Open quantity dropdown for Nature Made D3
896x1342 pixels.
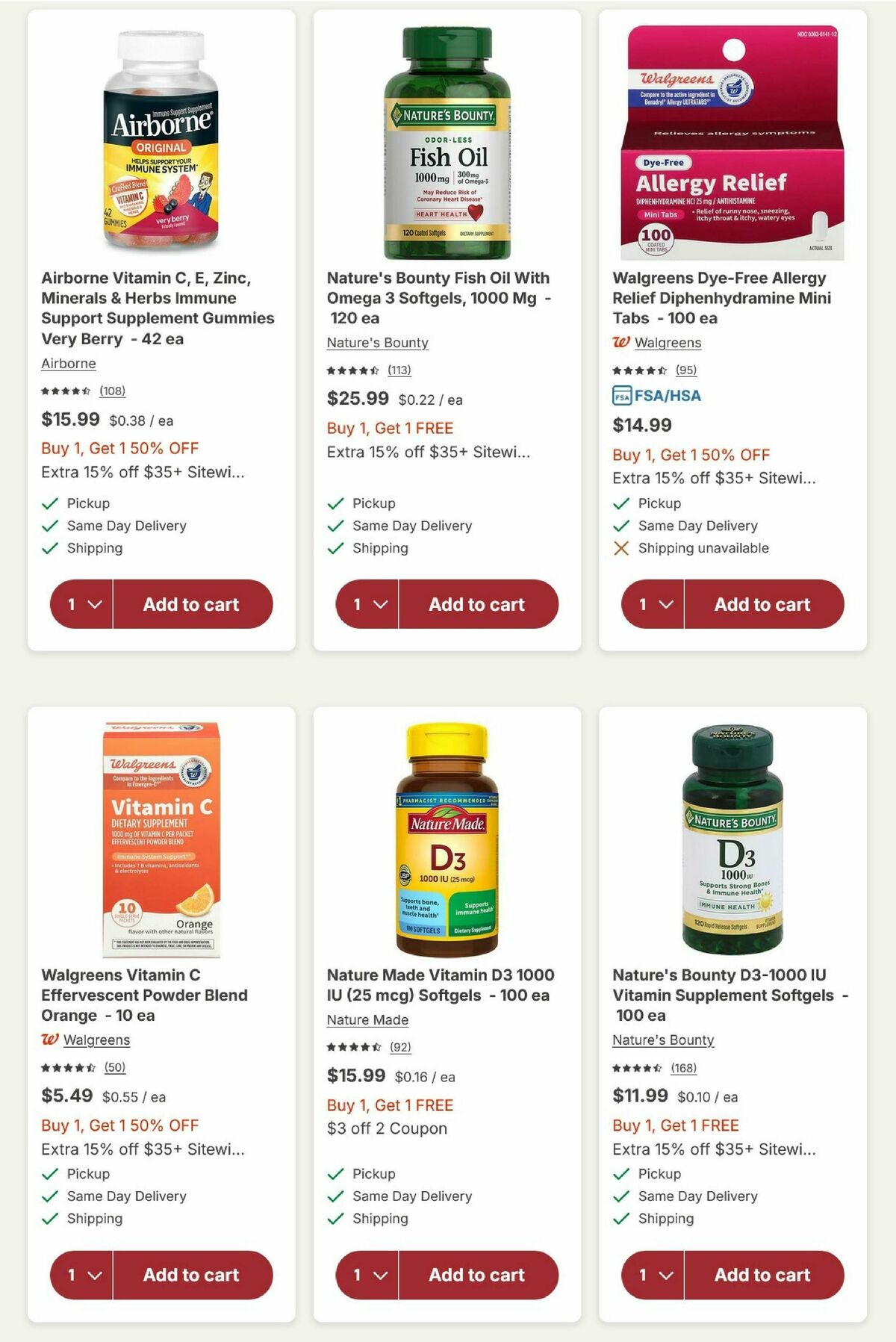366,1275
